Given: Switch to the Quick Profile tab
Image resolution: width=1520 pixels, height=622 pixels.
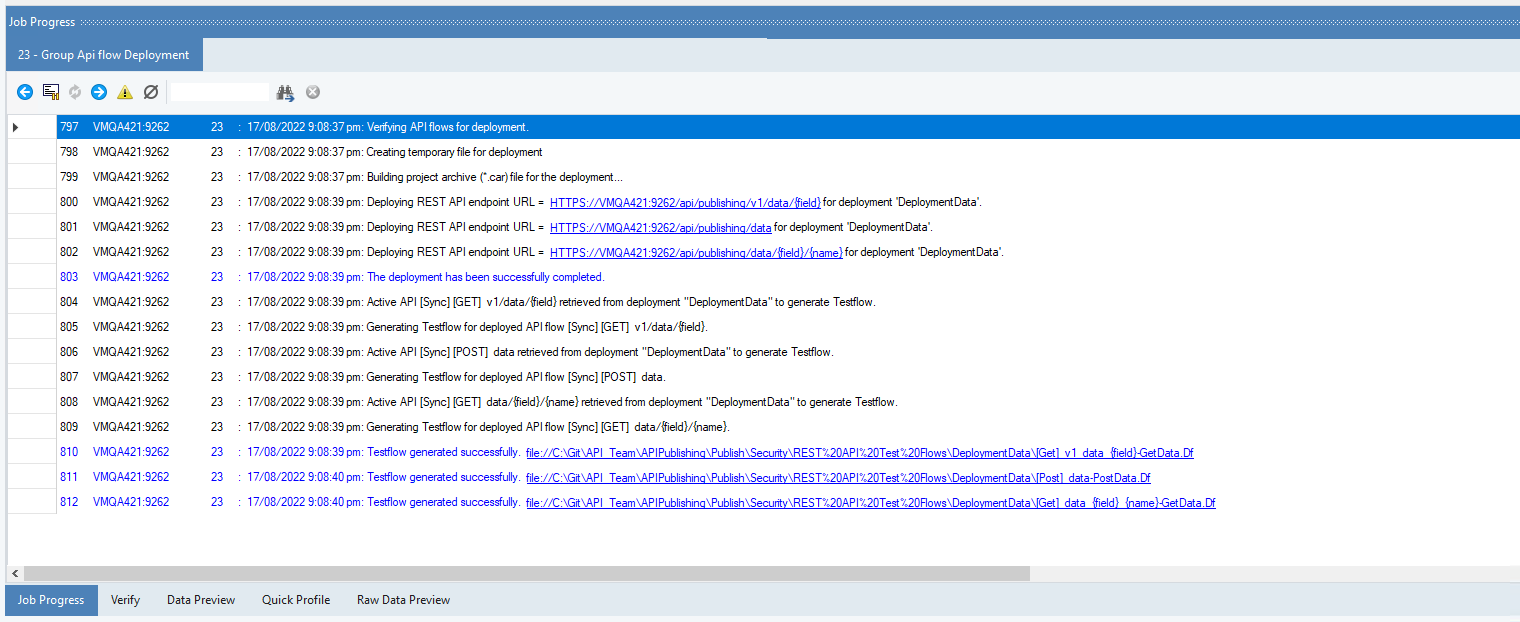Looking at the screenshot, I should [x=296, y=600].
